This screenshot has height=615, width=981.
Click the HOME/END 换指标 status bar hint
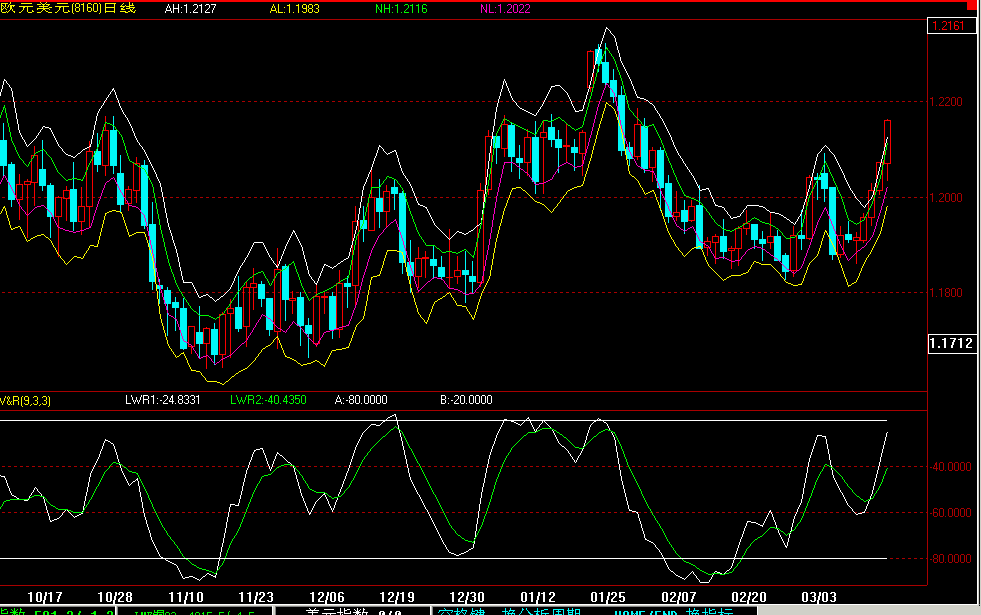tap(673, 611)
